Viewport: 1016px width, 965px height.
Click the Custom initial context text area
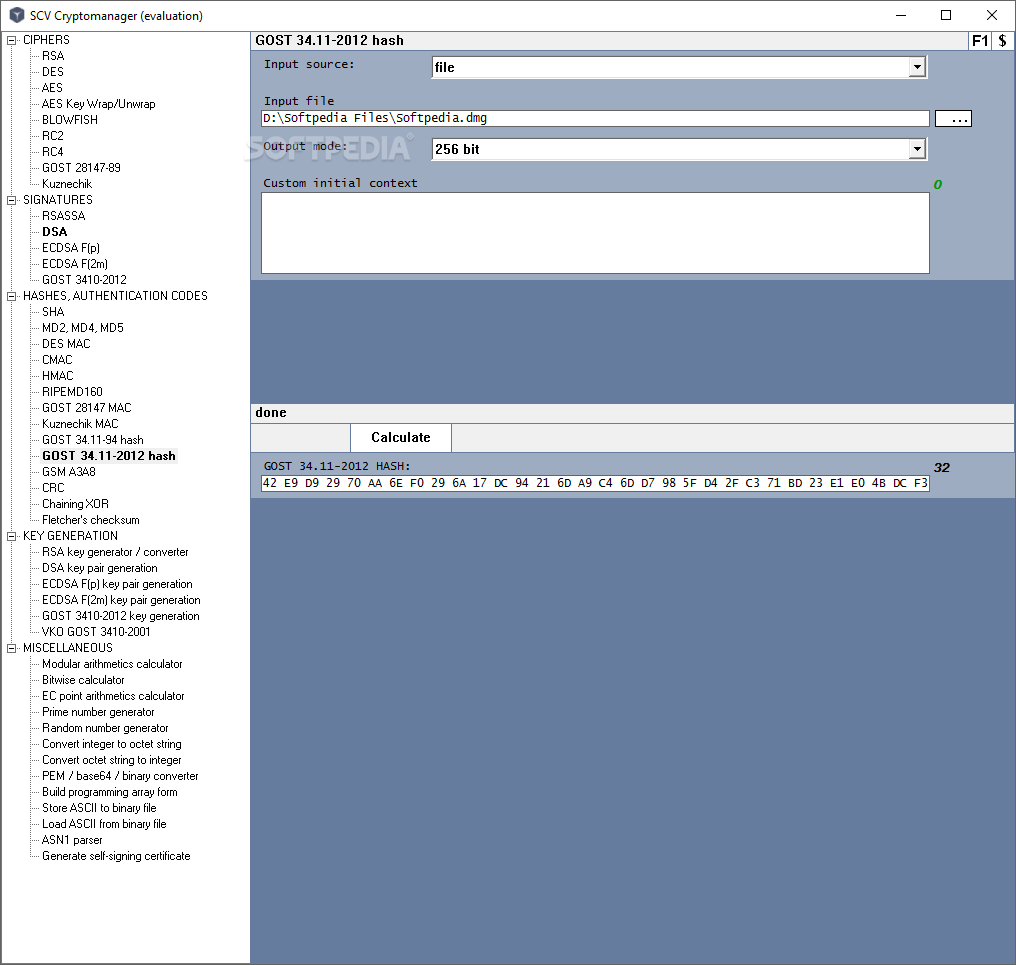(595, 233)
